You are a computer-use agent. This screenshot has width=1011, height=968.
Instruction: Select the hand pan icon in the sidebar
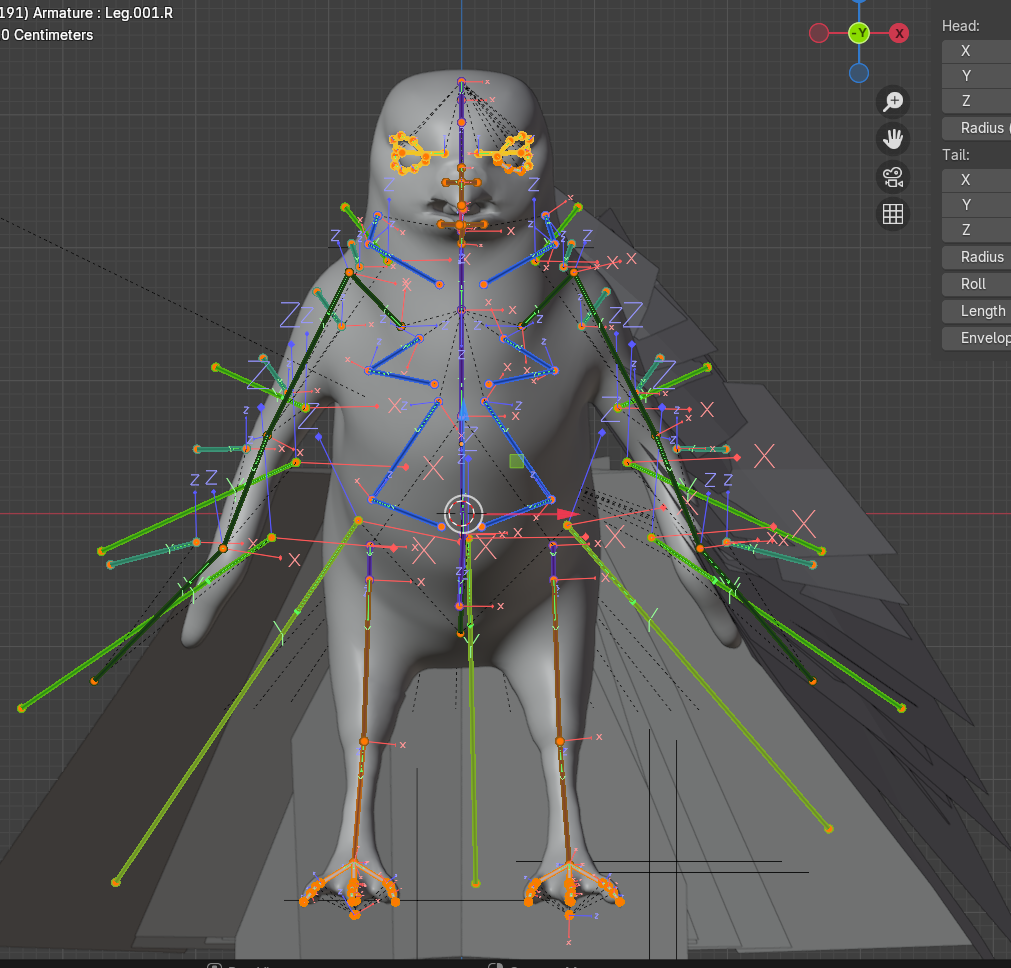tap(893, 138)
